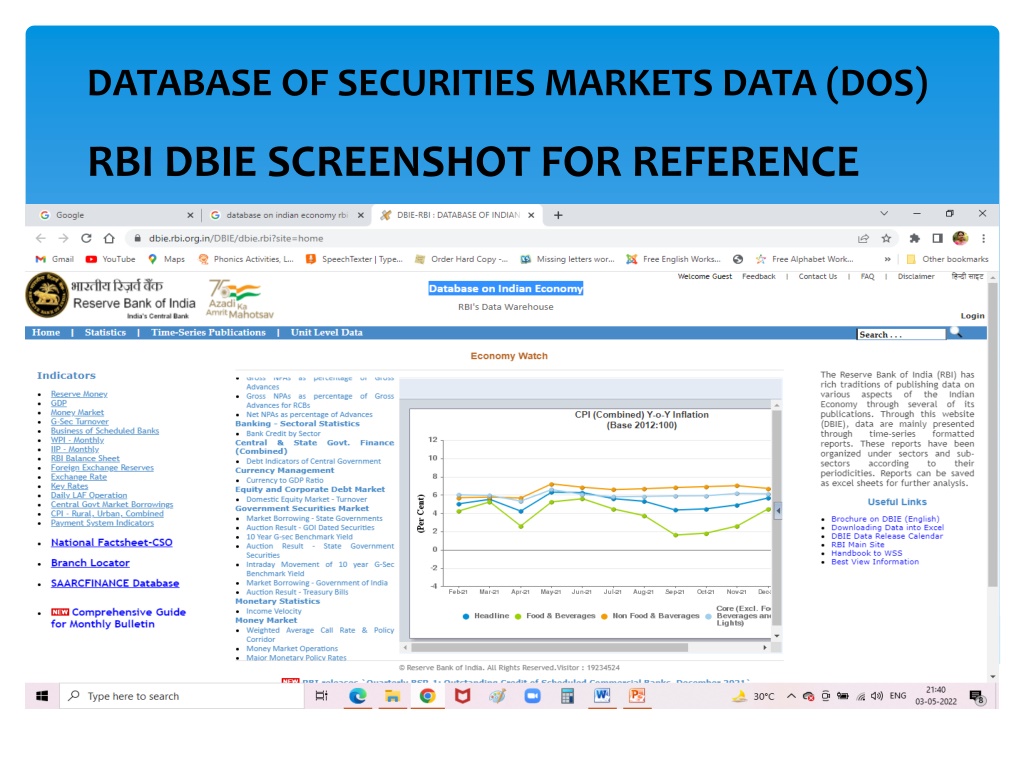Open the YouTube bookmark
This screenshot has height=768, width=1024.
click(110, 259)
